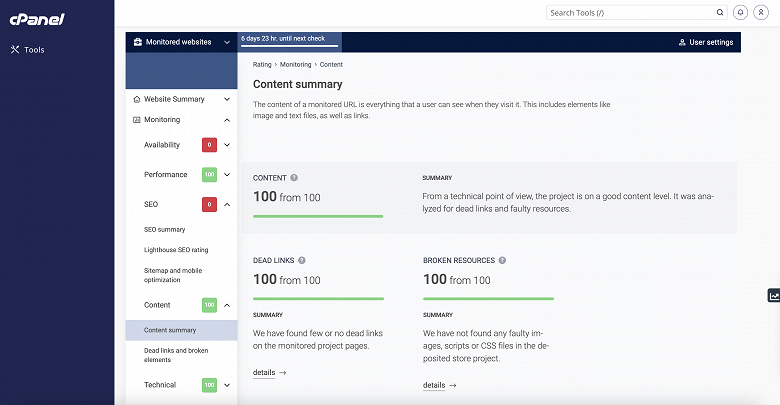Click the Monitoring breadcrumb link
The width and height of the screenshot is (780, 405).
pos(296,64)
